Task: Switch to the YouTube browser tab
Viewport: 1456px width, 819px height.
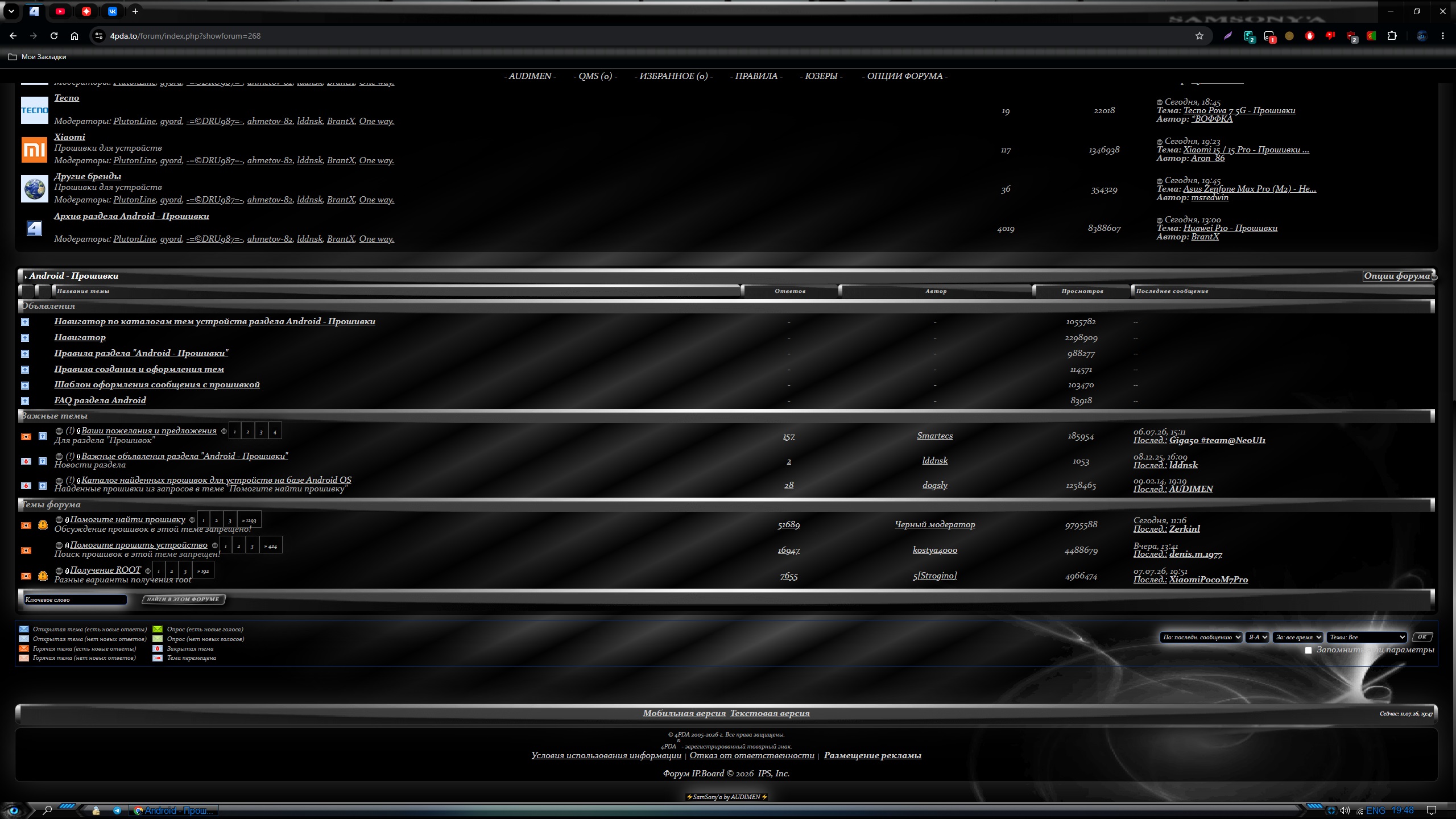Action: click(x=60, y=11)
